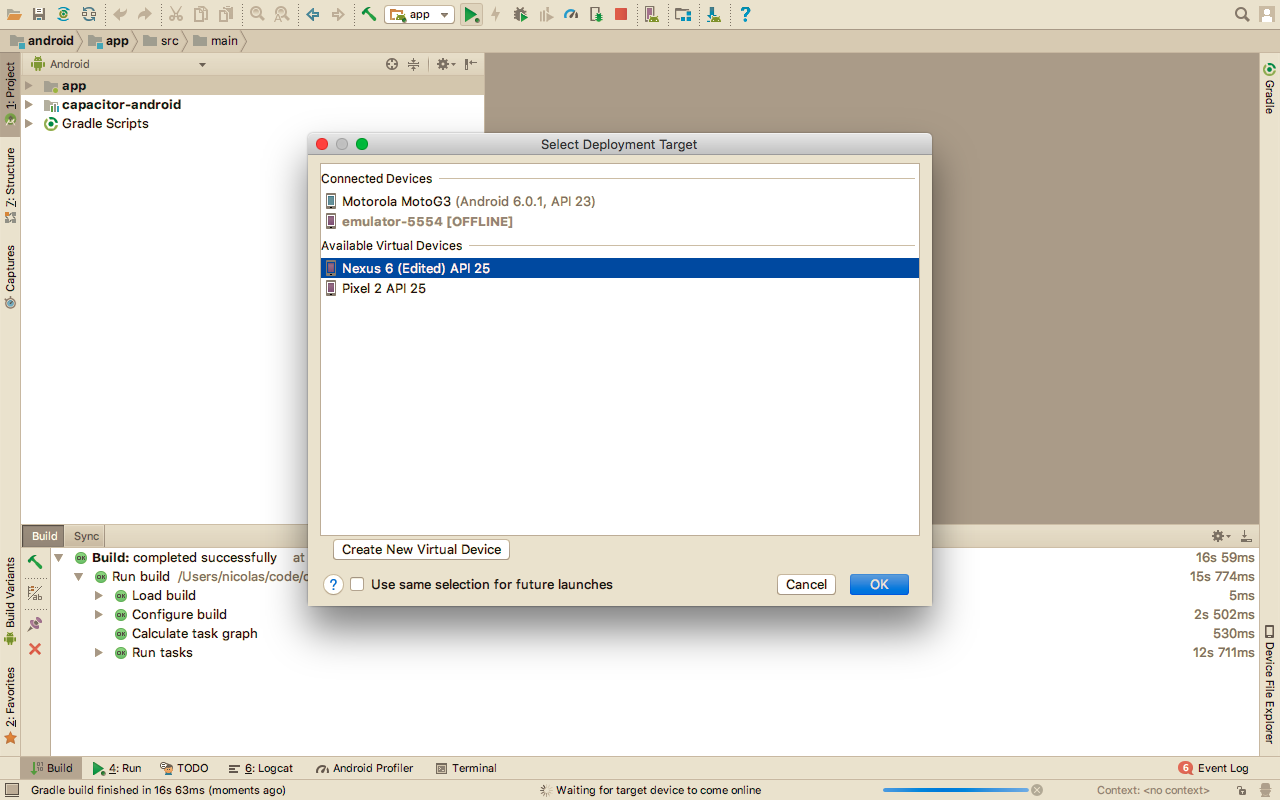
Task: Debug the app with the bug icon
Action: coord(520,14)
